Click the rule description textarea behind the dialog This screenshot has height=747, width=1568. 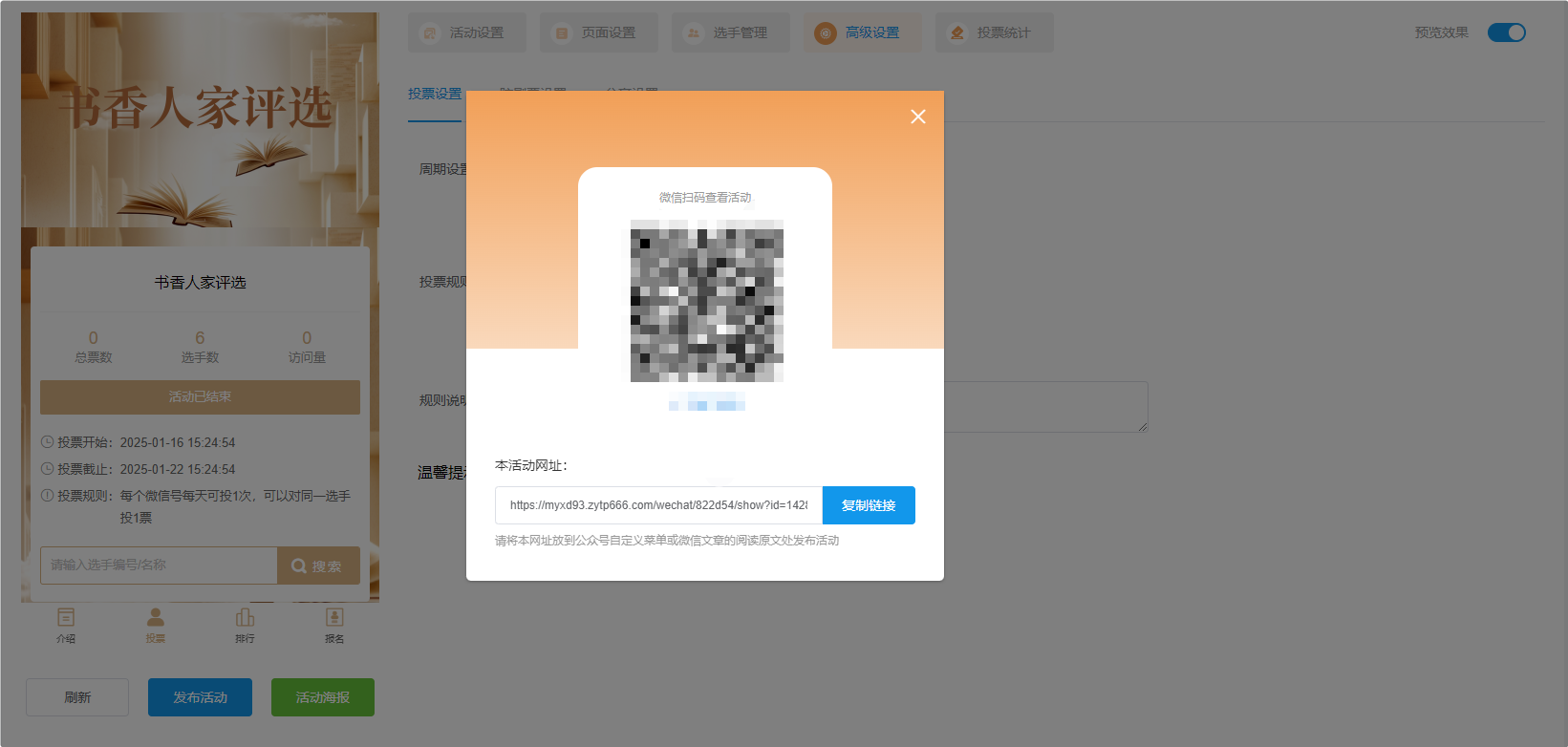(x=1046, y=407)
